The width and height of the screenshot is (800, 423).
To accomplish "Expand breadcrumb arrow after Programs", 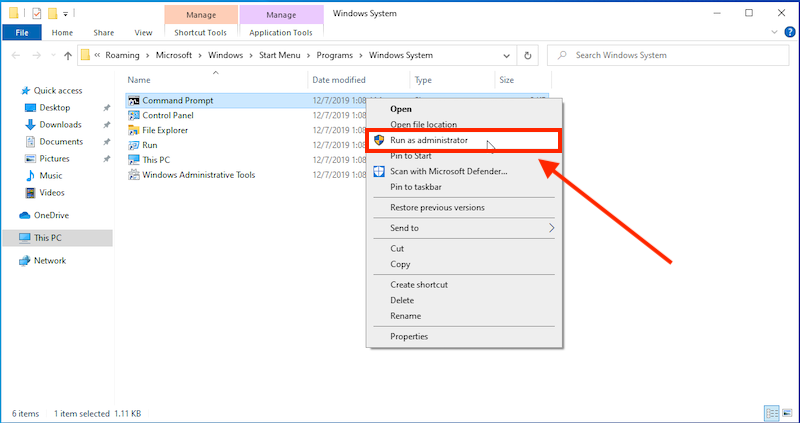I will point(361,56).
